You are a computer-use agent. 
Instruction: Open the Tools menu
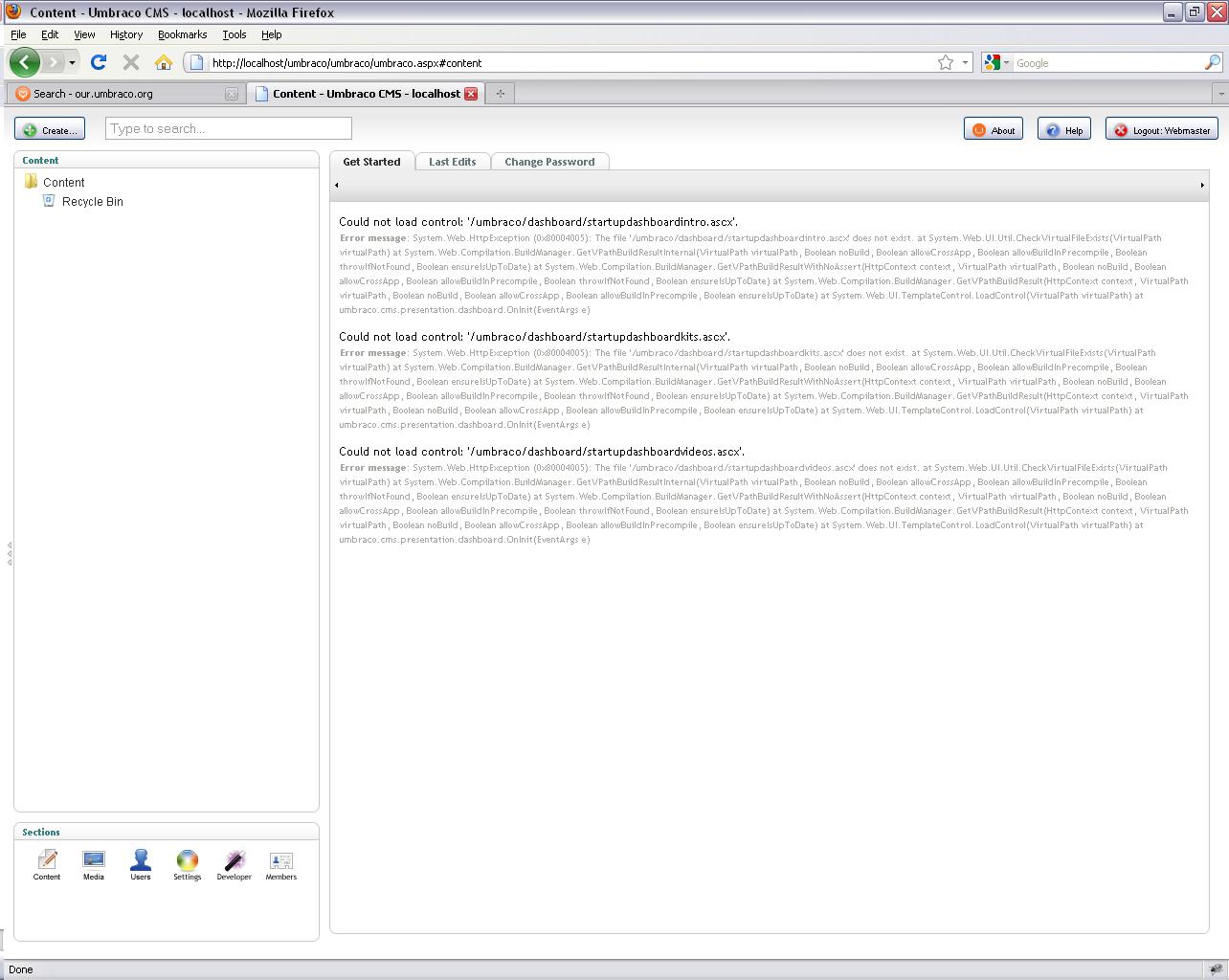coord(235,34)
